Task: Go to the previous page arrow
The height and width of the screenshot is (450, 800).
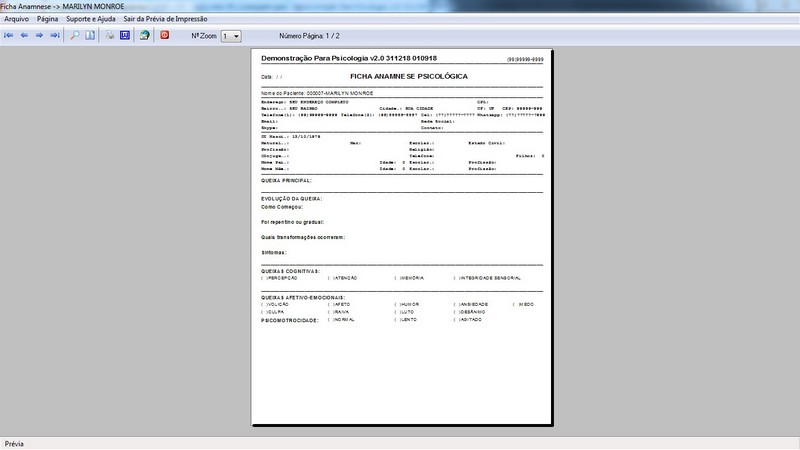Action: pos(24,35)
